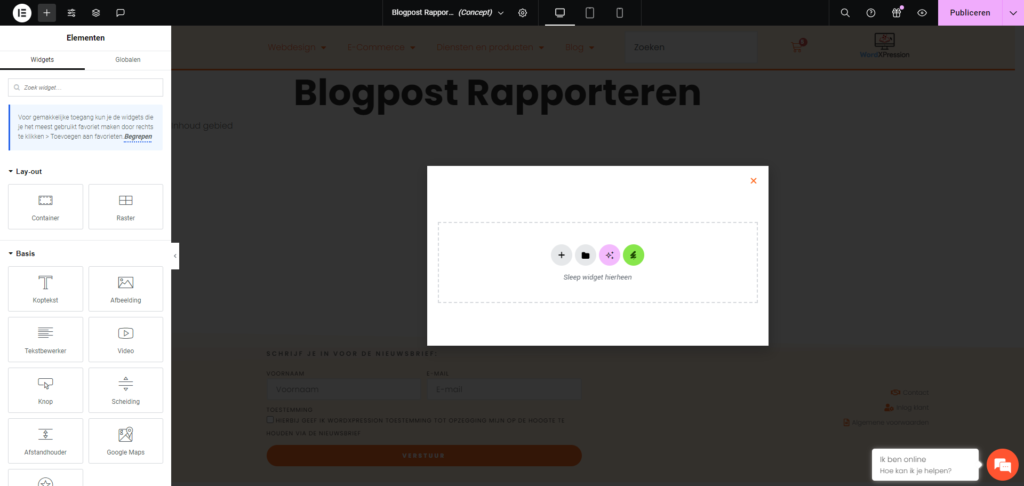Open the Blog menu
1024x486 pixels.
tap(579, 47)
